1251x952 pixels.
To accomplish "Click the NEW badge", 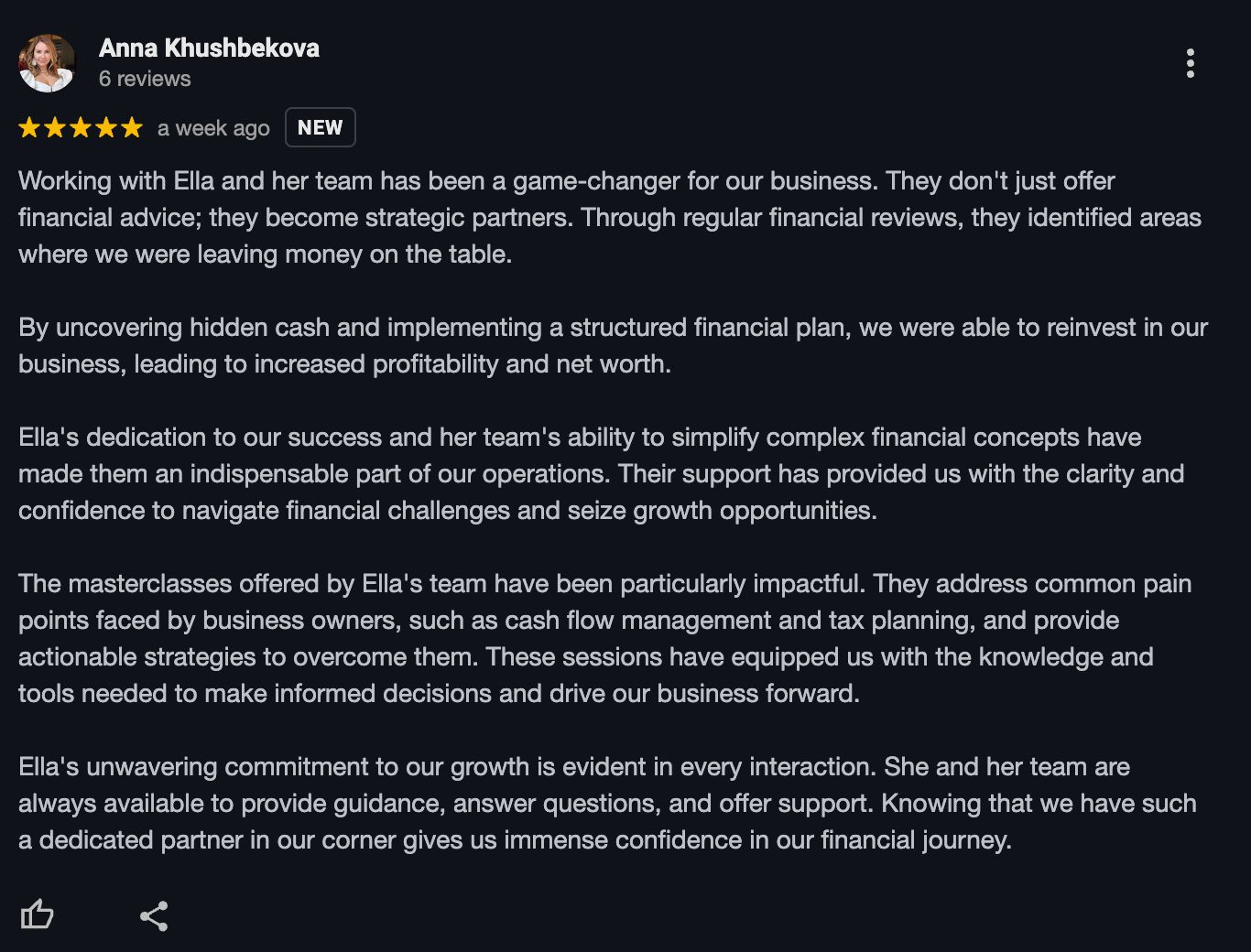I will [320, 127].
